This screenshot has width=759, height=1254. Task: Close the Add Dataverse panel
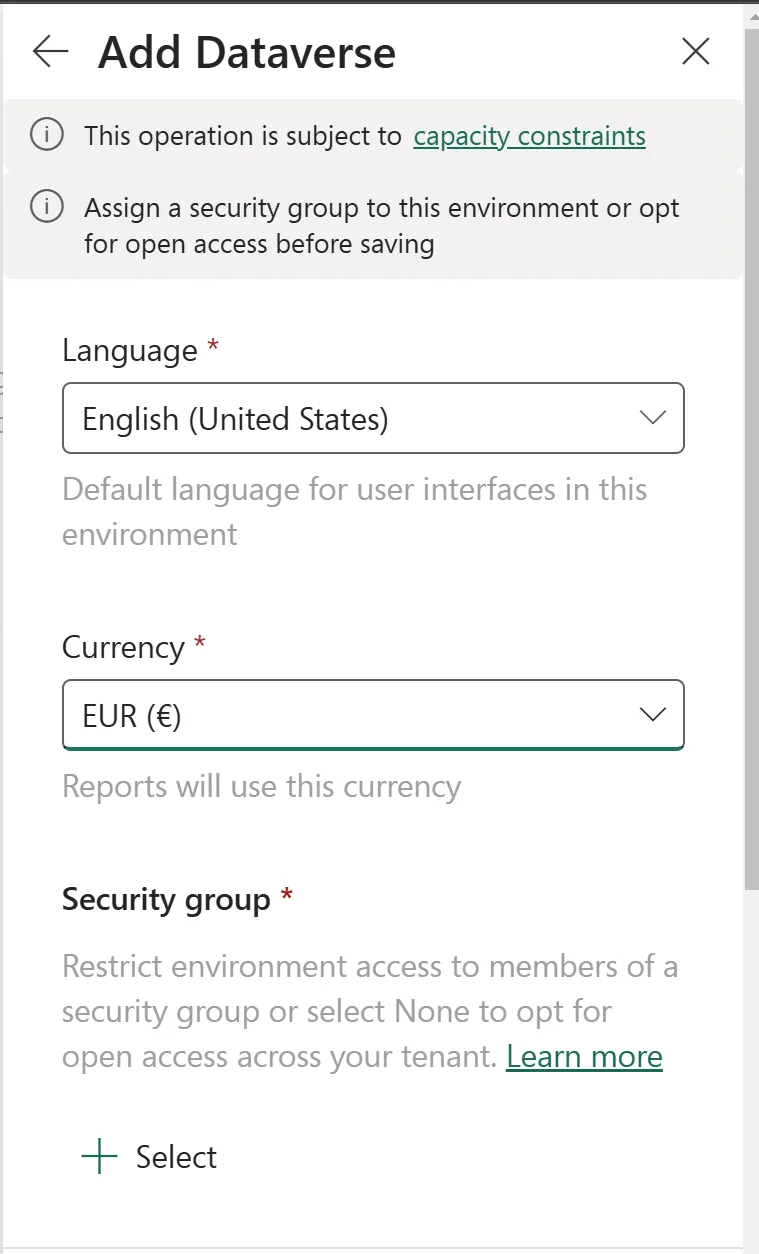[x=695, y=52]
